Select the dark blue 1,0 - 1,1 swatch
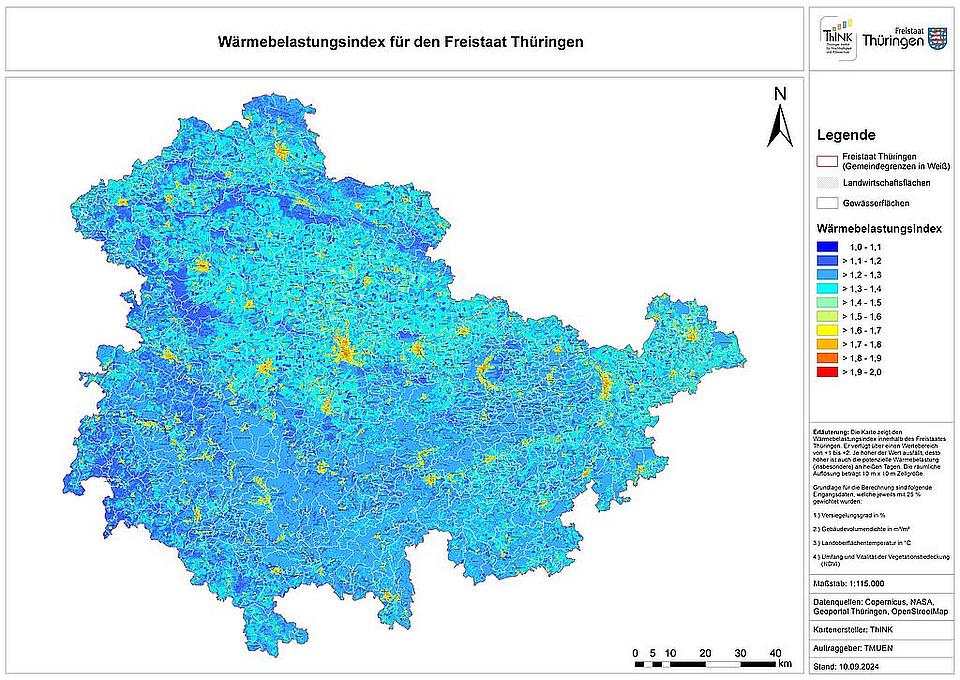Image resolution: width=960 pixels, height=680 pixels. click(x=827, y=247)
